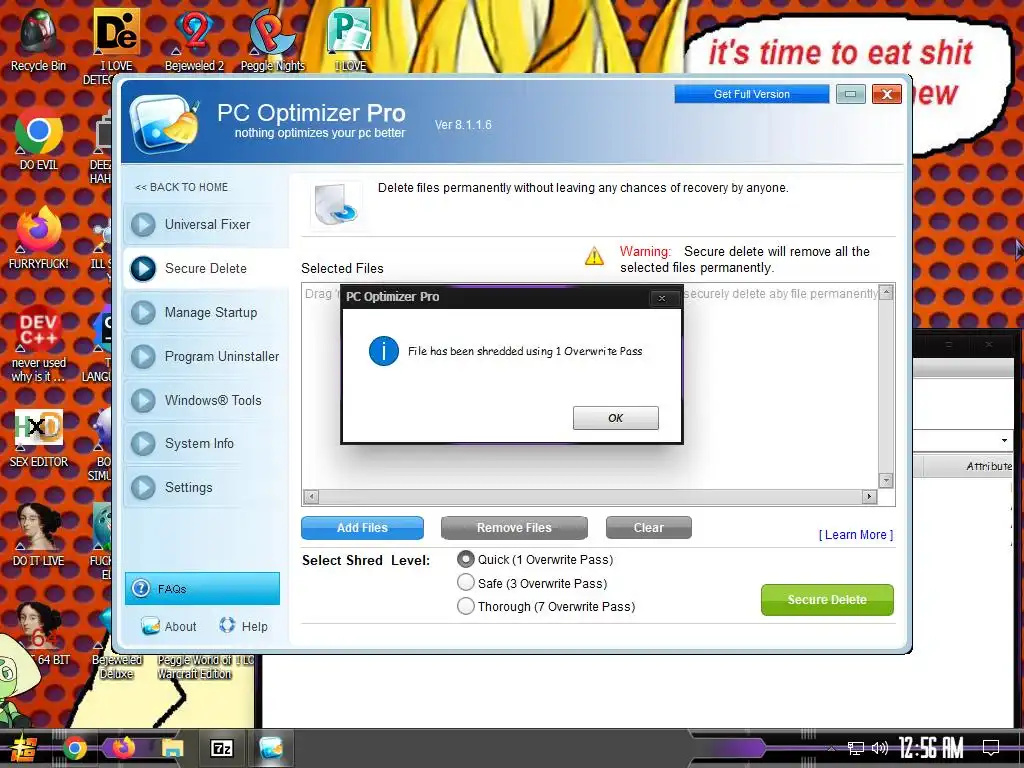1024x768 pixels.
Task: Open the Universal Fixer section
Action: (205, 225)
